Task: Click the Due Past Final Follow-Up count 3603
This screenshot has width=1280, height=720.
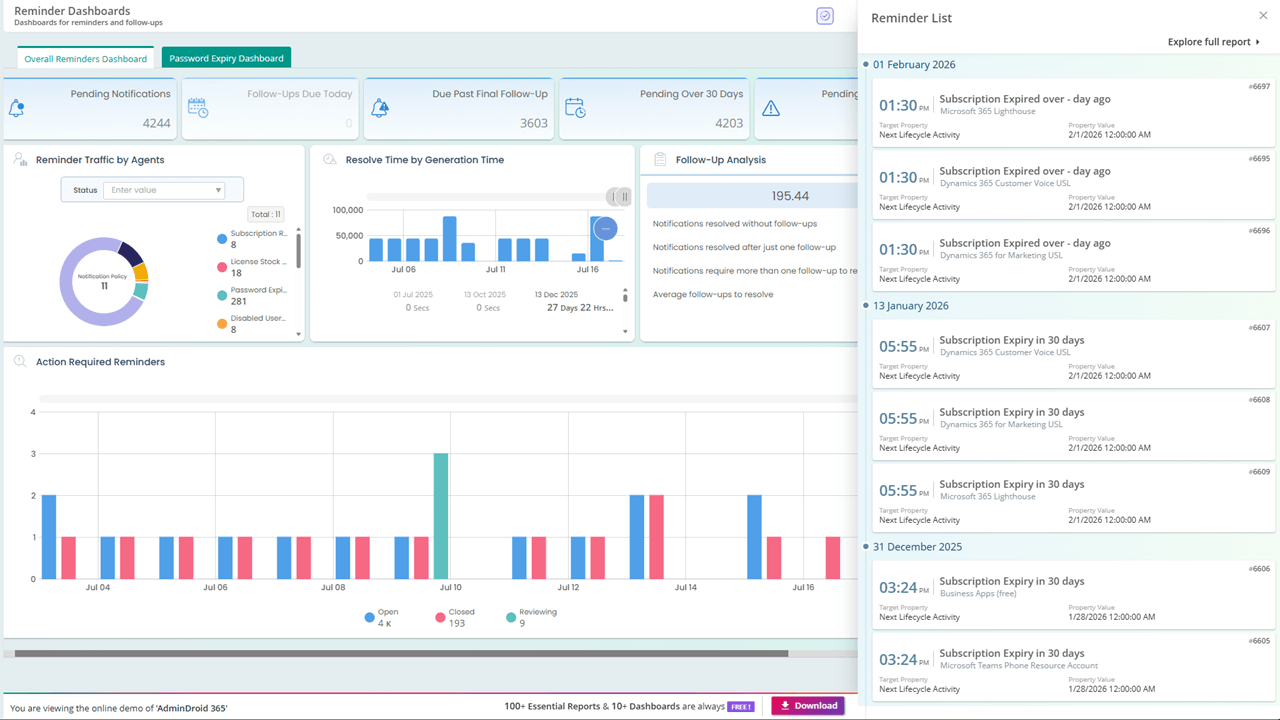Action: click(x=534, y=123)
